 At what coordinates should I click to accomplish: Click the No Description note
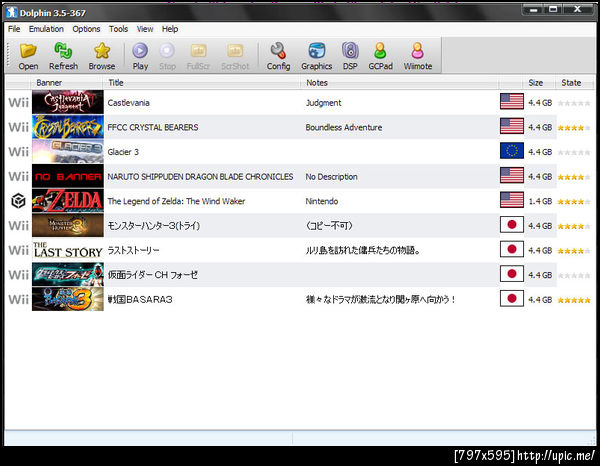click(x=331, y=177)
